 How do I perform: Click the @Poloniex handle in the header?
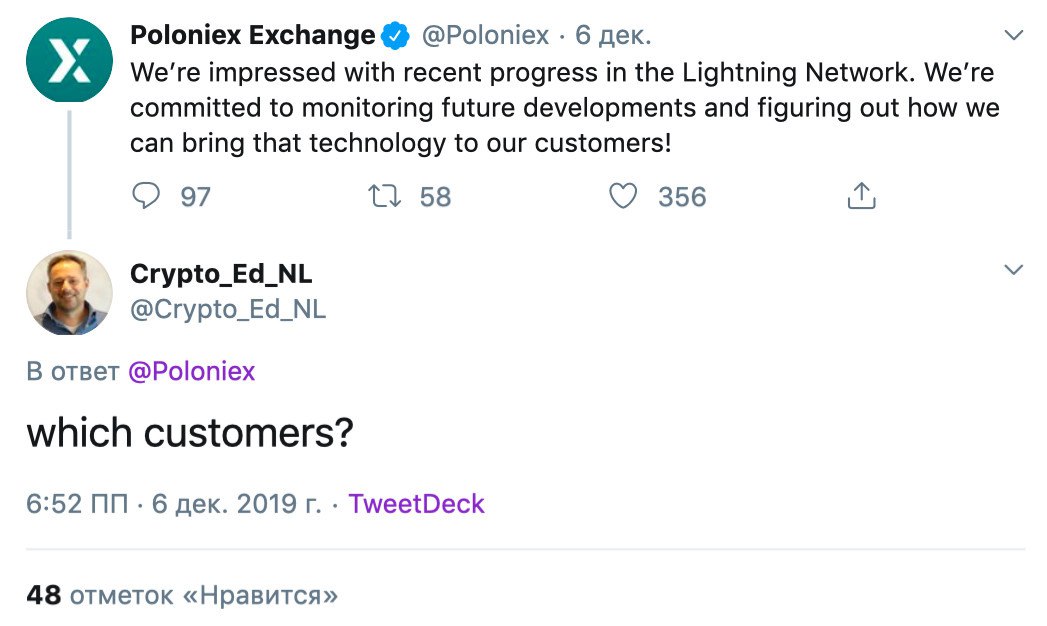point(485,35)
